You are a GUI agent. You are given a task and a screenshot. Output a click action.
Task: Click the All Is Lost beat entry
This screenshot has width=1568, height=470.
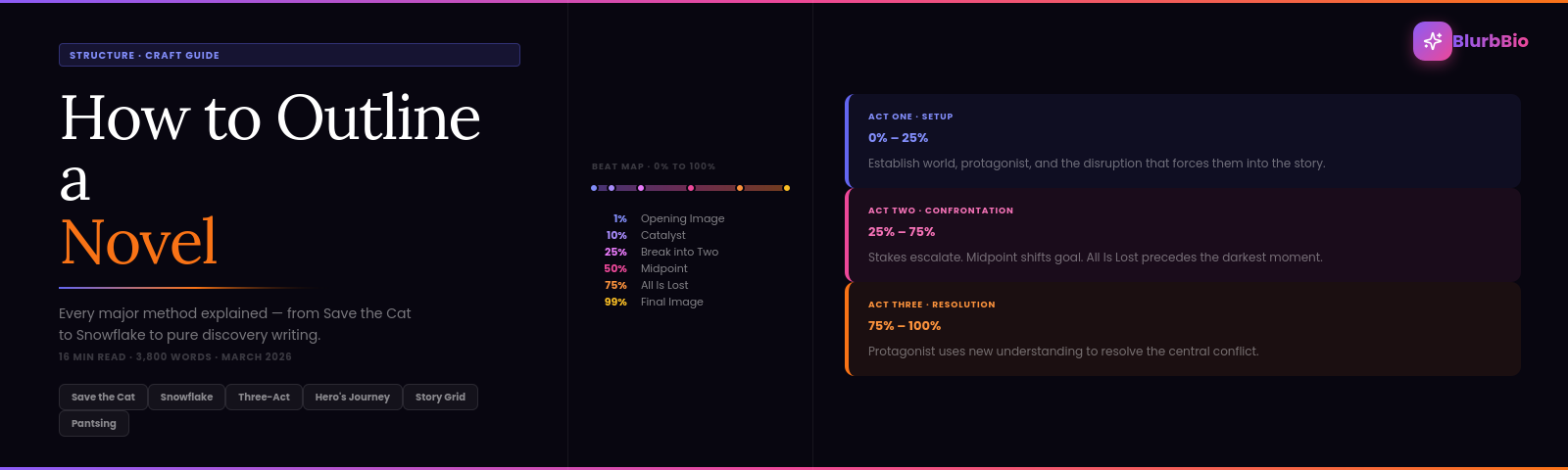[x=664, y=285]
